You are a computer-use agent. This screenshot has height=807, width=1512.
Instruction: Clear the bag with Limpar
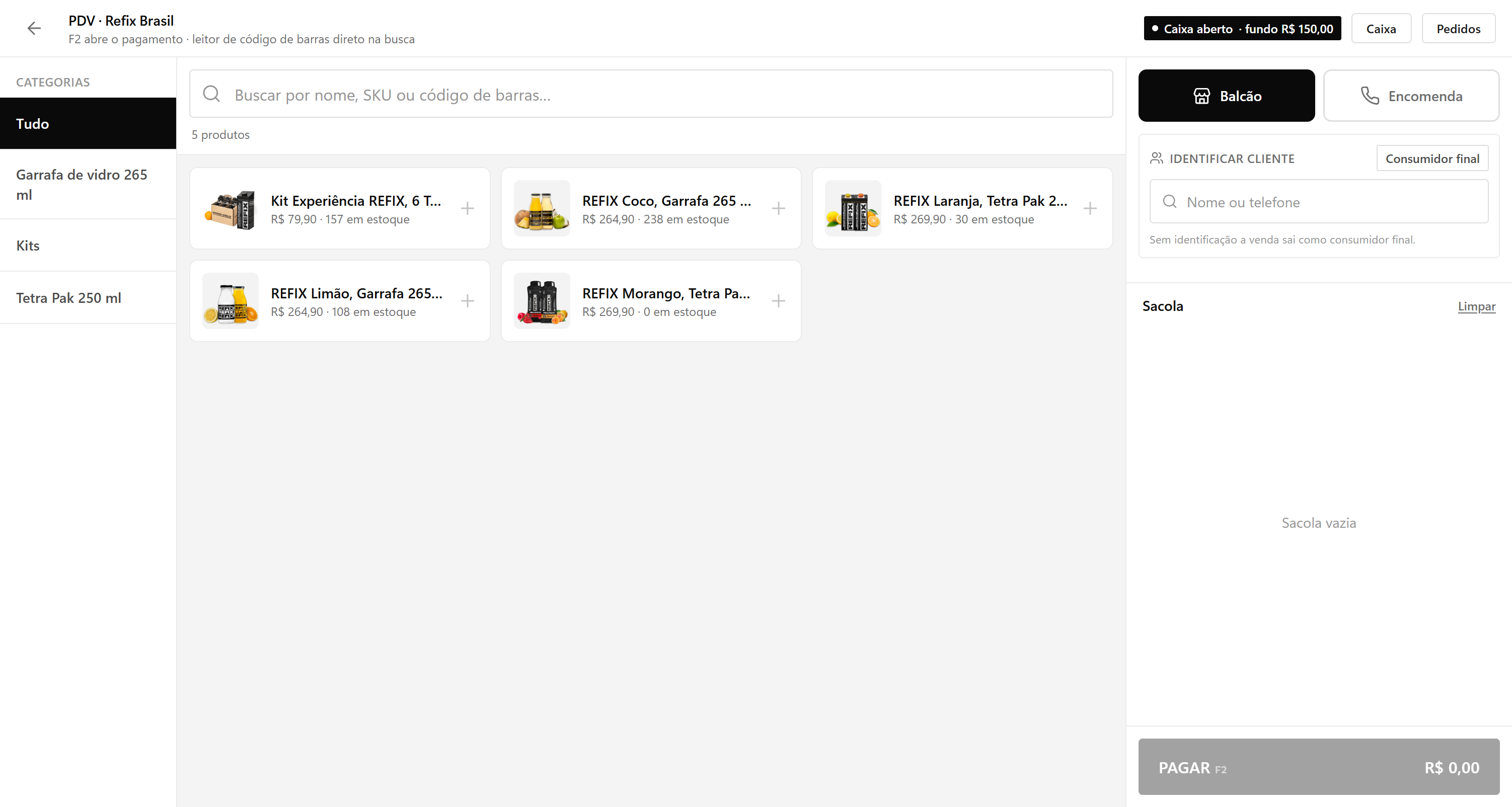click(x=1476, y=306)
